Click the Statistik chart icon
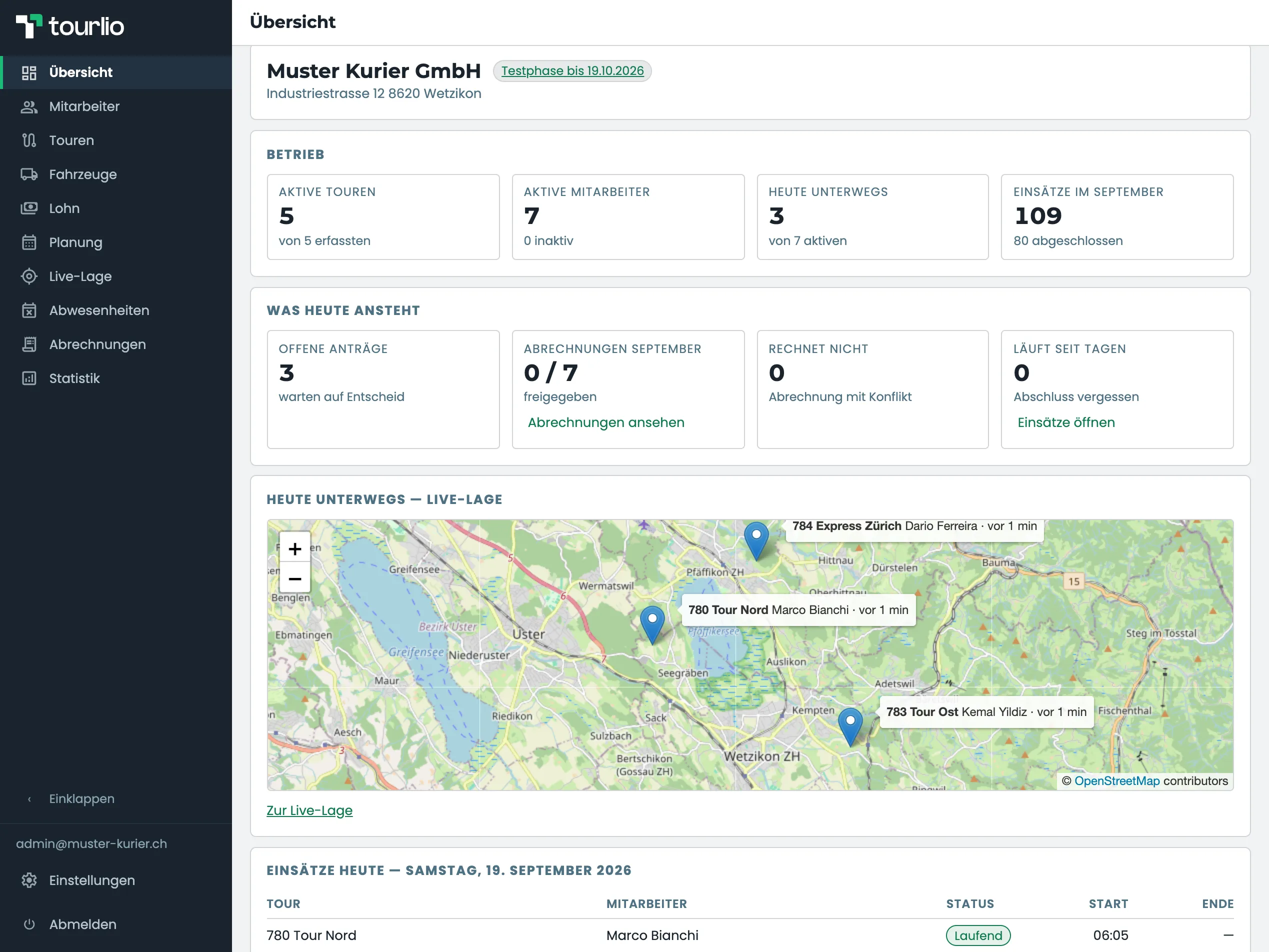The height and width of the screenshot is (952, 1269). coord(28,378)
